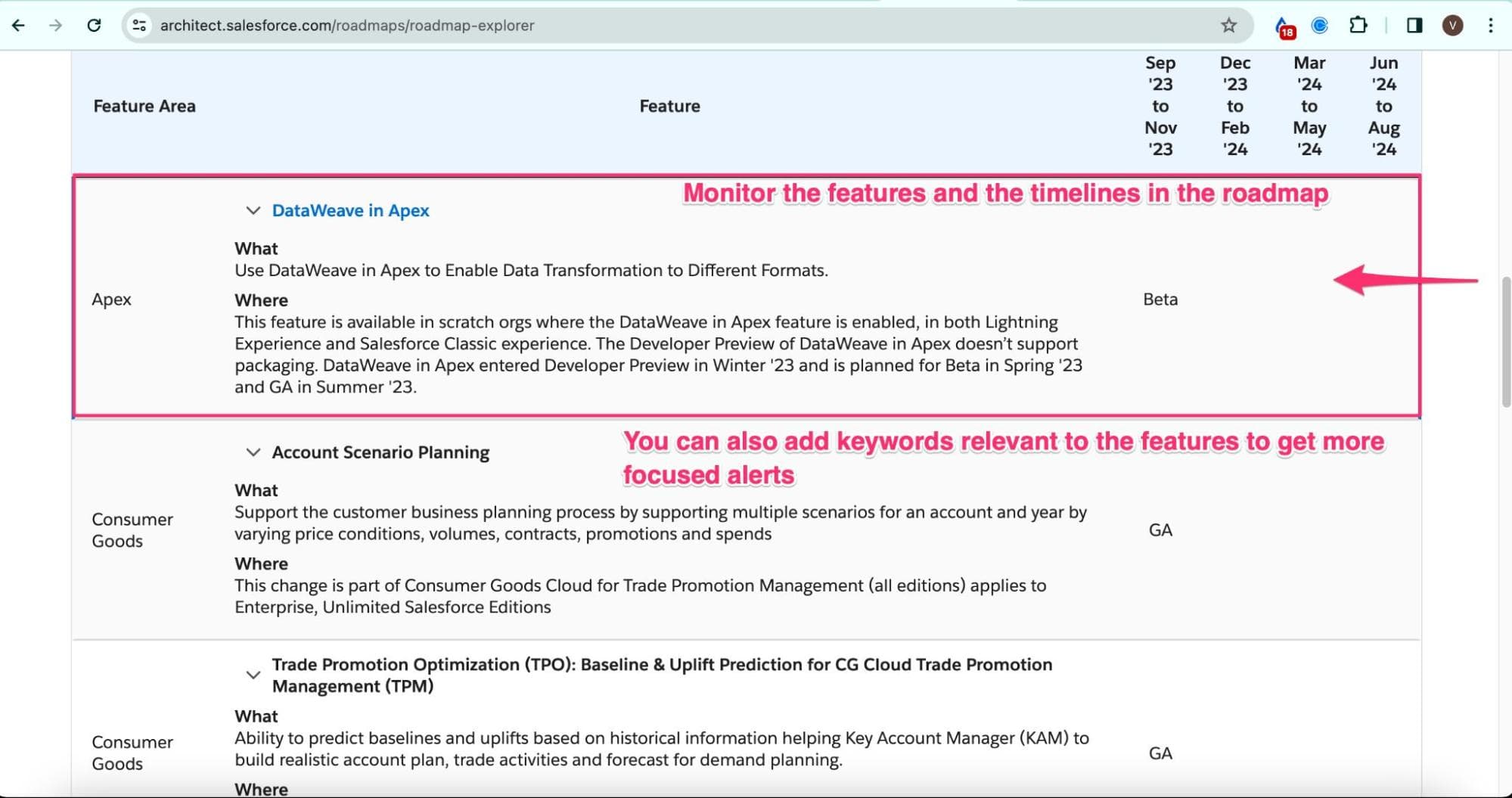Reload the roadmap explorer page
Screen dimensions: 1512x798
click(94, 26)
